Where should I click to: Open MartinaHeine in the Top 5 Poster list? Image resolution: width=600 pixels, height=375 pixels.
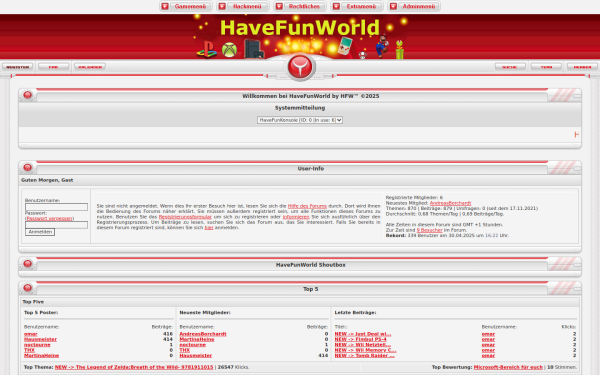(41, 355)
